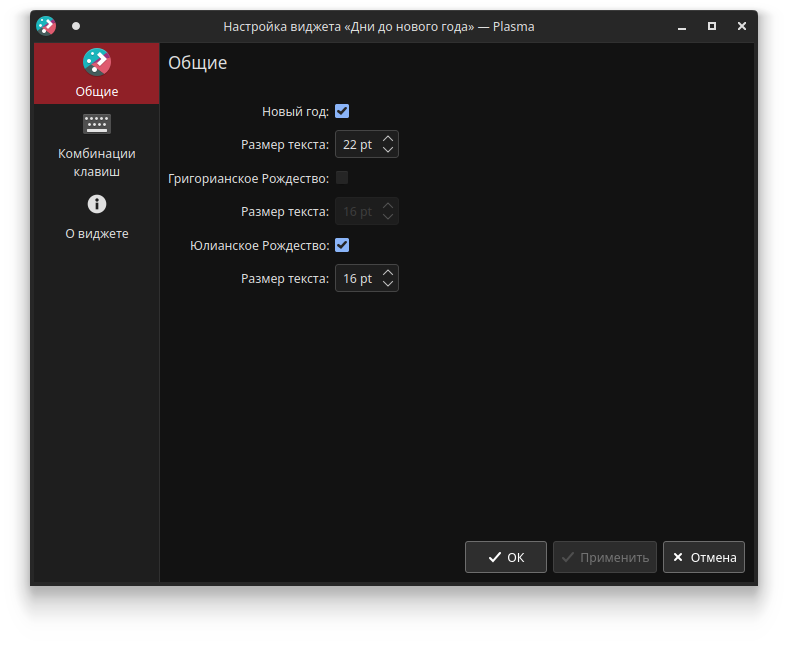Image resolution: width=788 pixels, height=648 pixels.
Task: Increase the 22 pt text size value
Action: click(x=387, y=138)
